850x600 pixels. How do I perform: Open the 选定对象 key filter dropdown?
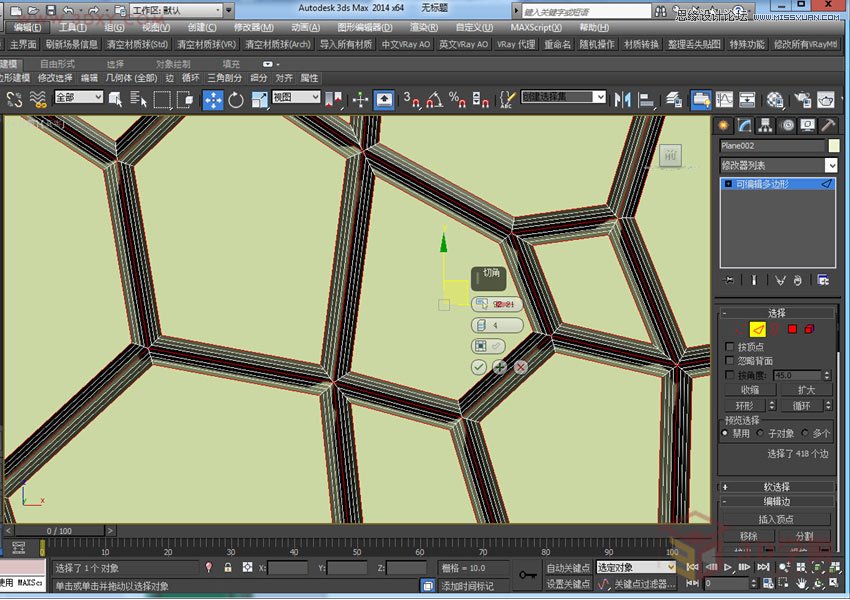(635, 567)
